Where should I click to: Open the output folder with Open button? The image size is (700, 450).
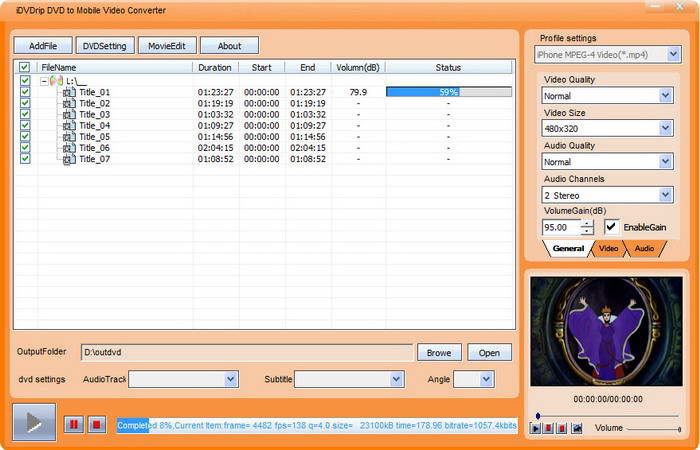click(x=489, y=353)
